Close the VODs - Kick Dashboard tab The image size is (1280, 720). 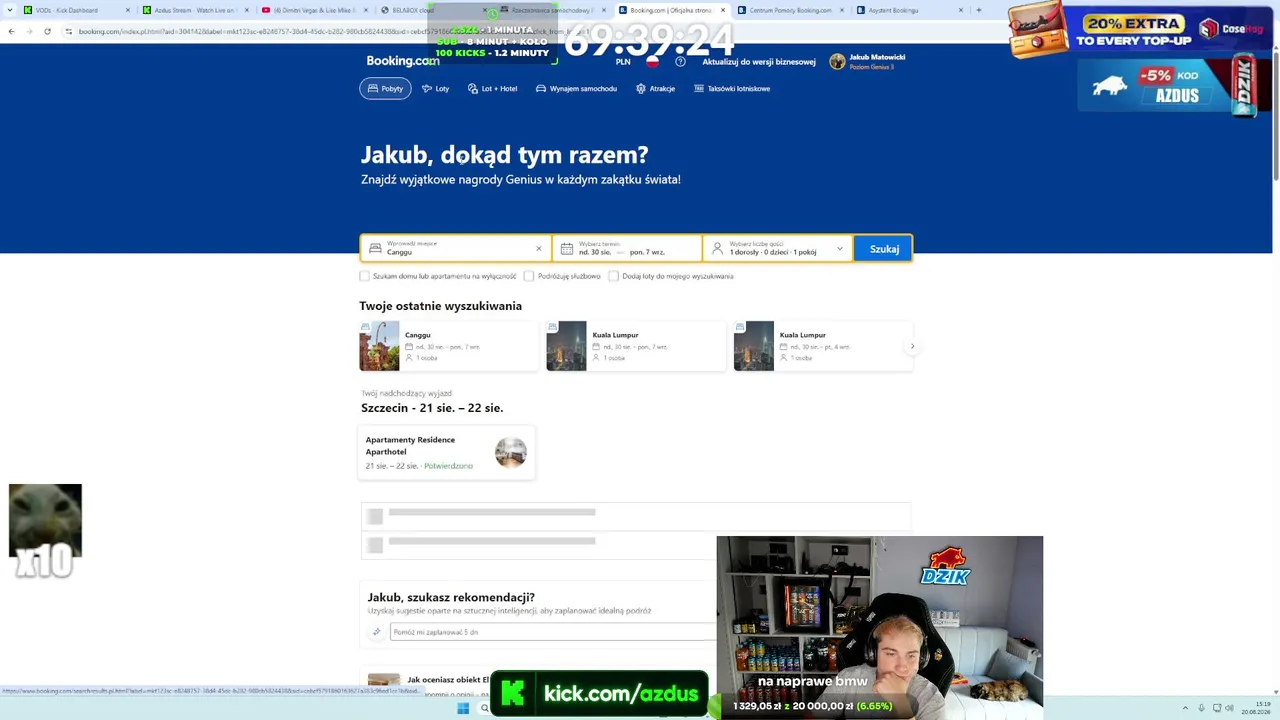pyautogui.click(x=128, y=10)
